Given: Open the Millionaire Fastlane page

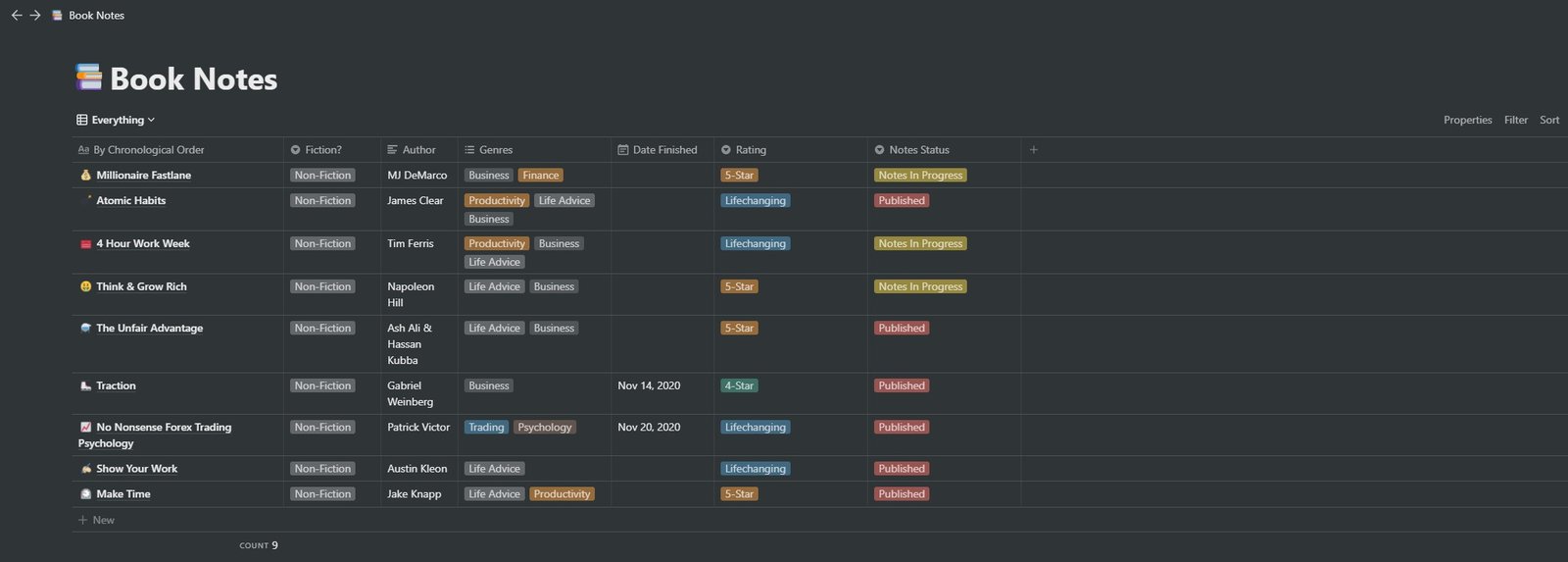Looking at the screenshot, I should coord(143,176).
